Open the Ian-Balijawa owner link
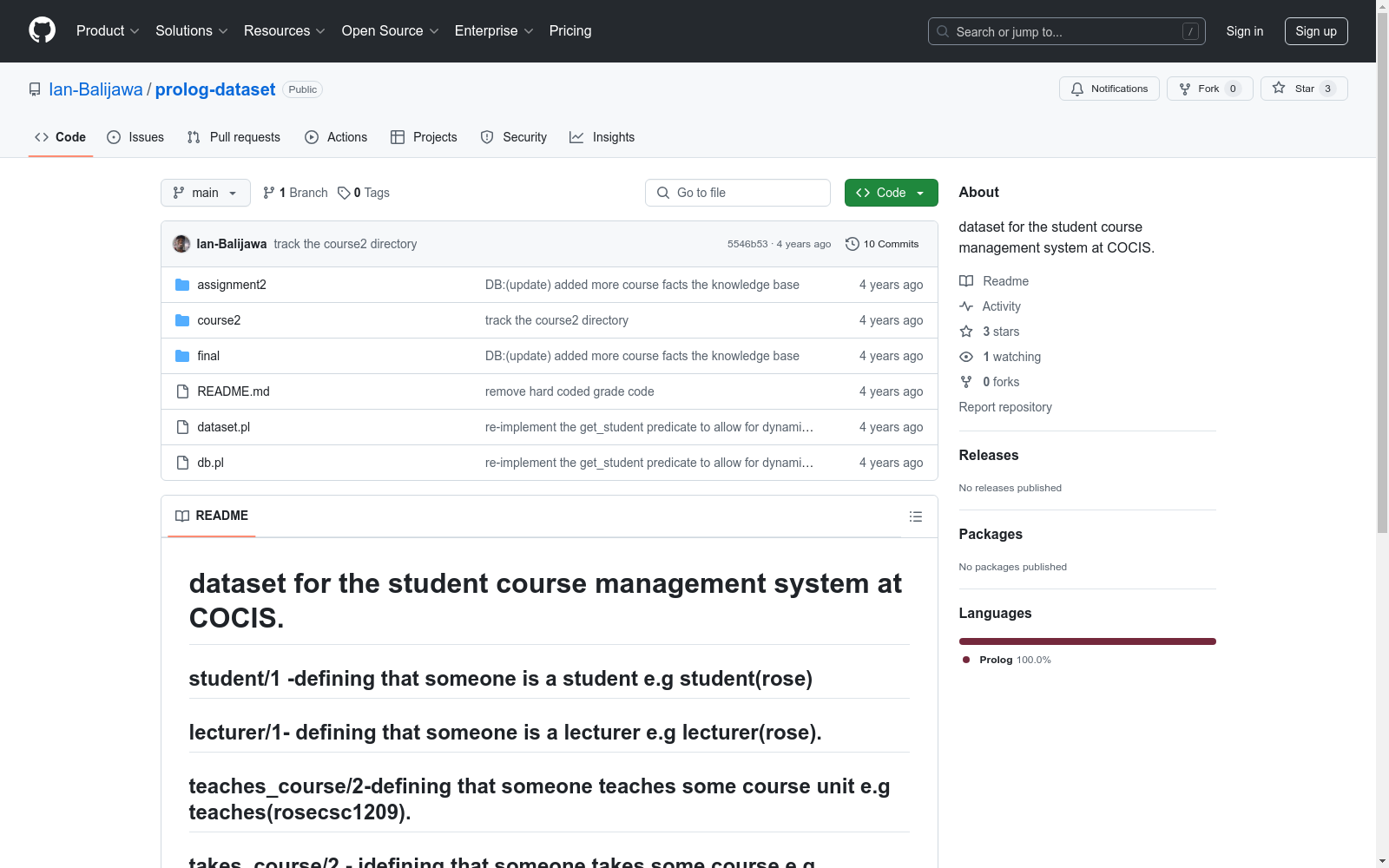Viewport: 1389px width, 868px height. click(95, 89)
